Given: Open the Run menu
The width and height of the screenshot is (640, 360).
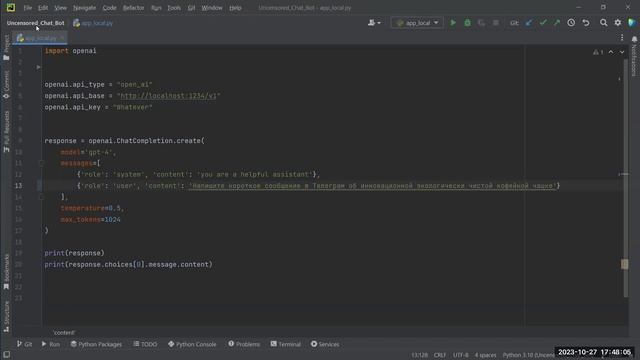Looking at the screenshot, I should pyautogui.click(x=156, y=8).
